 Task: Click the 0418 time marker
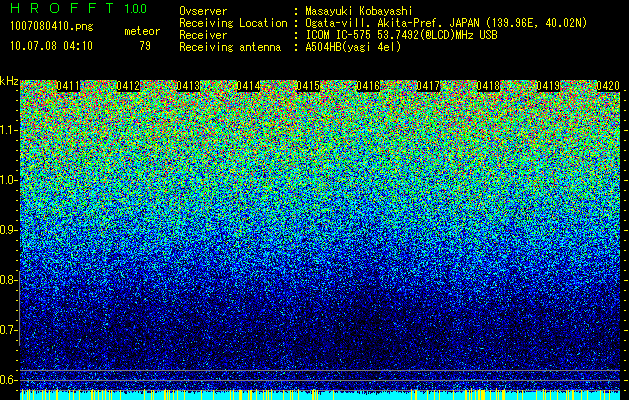488,86
